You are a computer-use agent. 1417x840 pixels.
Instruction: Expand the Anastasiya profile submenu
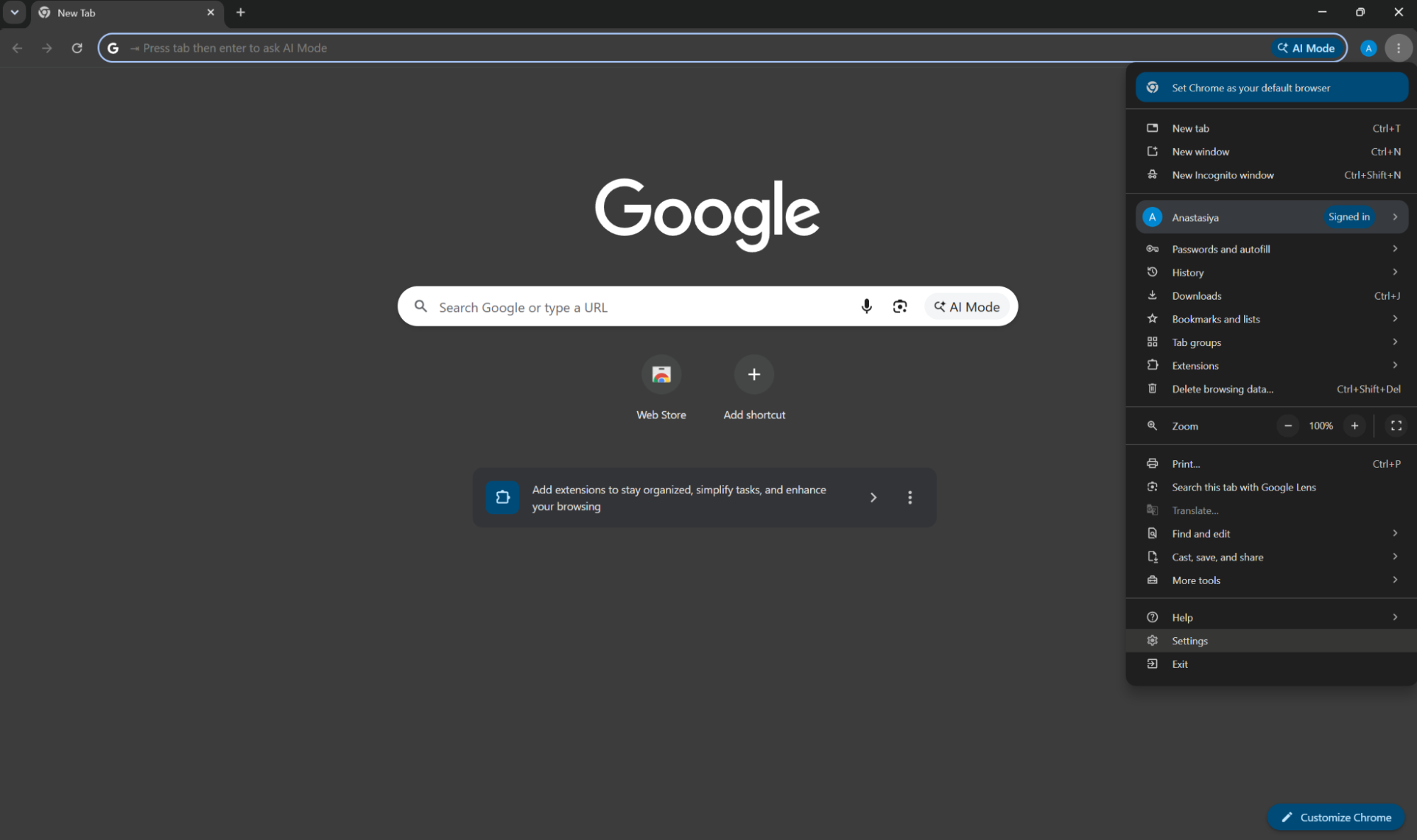tap(1272, 217)
